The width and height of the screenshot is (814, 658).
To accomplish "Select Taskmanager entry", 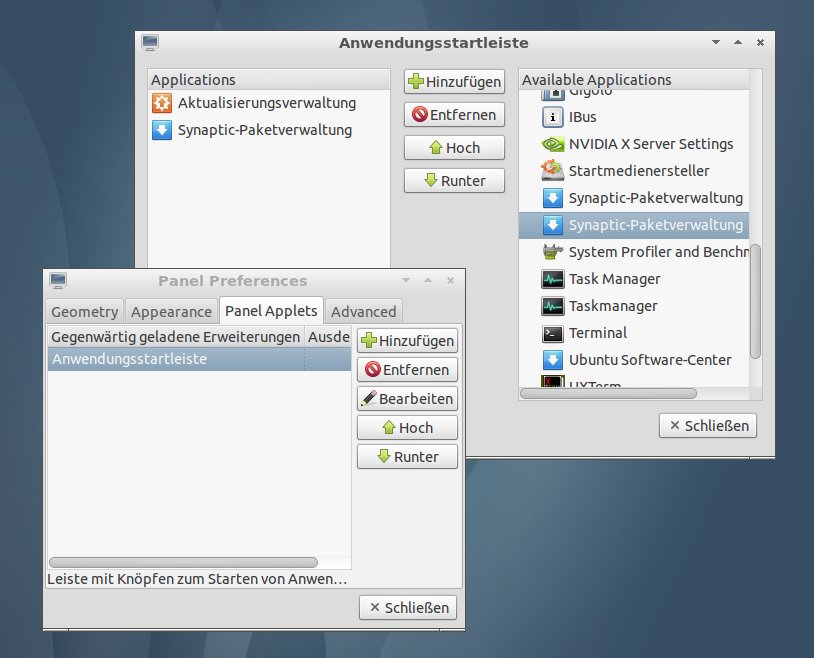I will (634, 306).
